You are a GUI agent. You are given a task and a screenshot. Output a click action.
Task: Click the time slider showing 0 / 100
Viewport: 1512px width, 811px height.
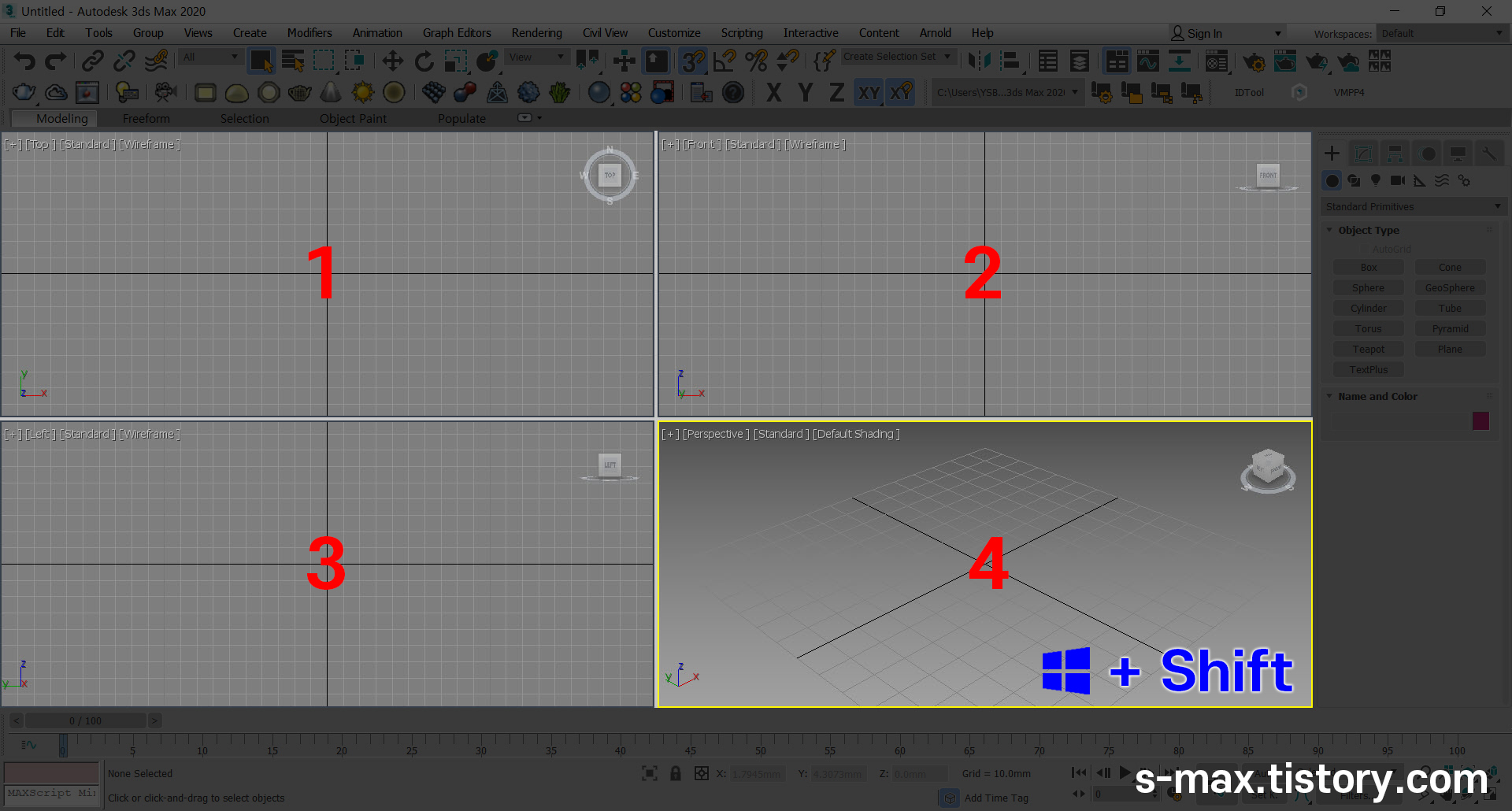[x=85, y=720]
